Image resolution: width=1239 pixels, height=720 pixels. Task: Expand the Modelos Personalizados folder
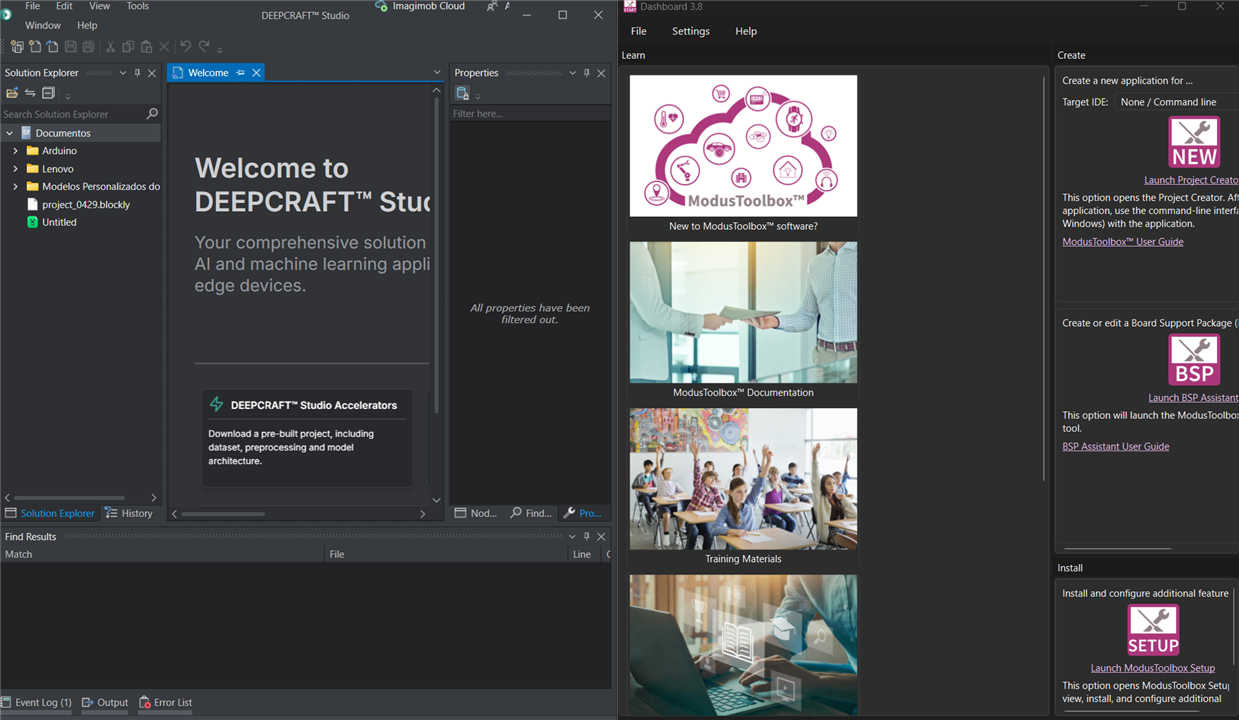click(x=16, y=187)
